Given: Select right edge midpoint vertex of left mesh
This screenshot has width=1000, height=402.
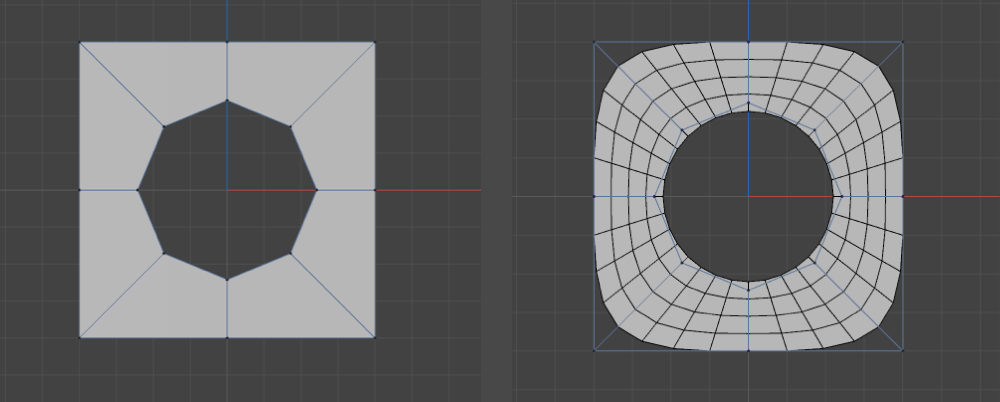Looking at the screenshot, I should click(x=374, y=190).
